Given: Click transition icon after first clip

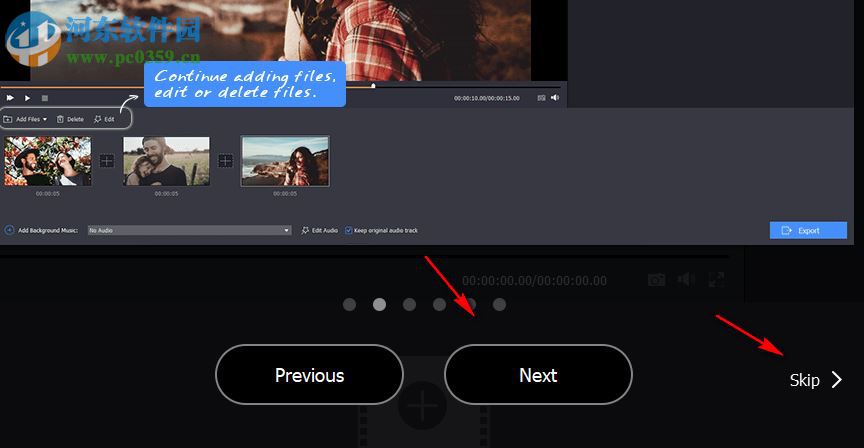Looking at the screenshot, I should pos(106,160).
